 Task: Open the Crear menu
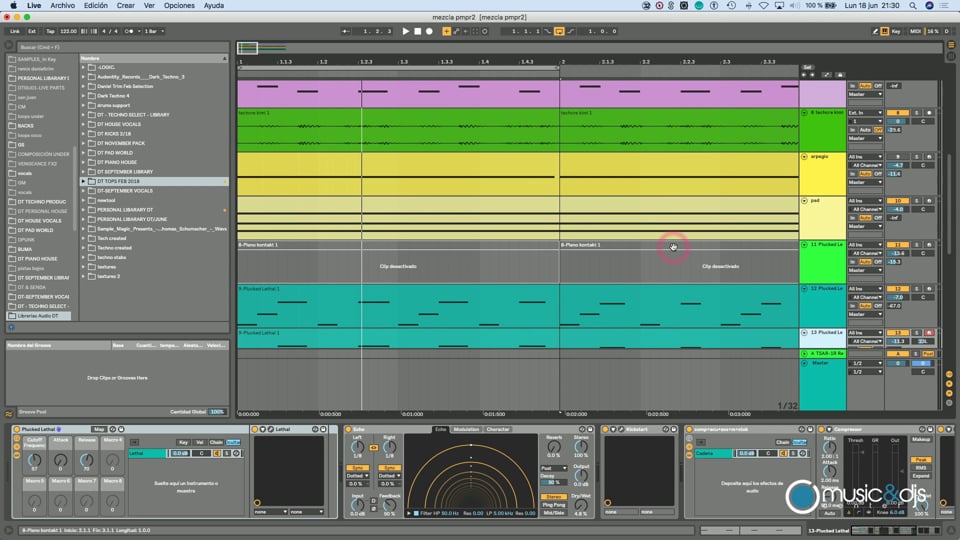coord(126,6)
